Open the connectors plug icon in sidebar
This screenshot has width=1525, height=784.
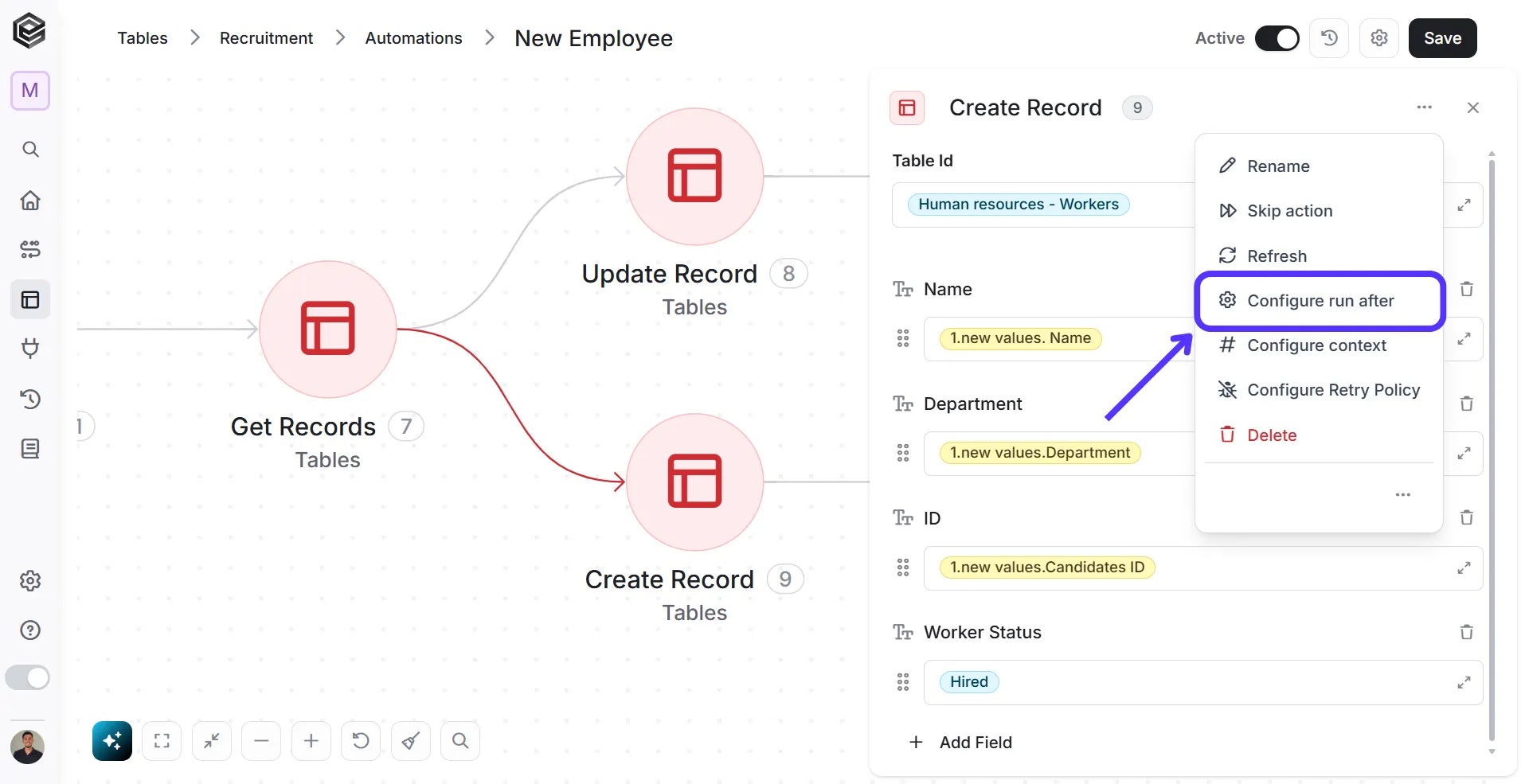click(x=30, y=348)
